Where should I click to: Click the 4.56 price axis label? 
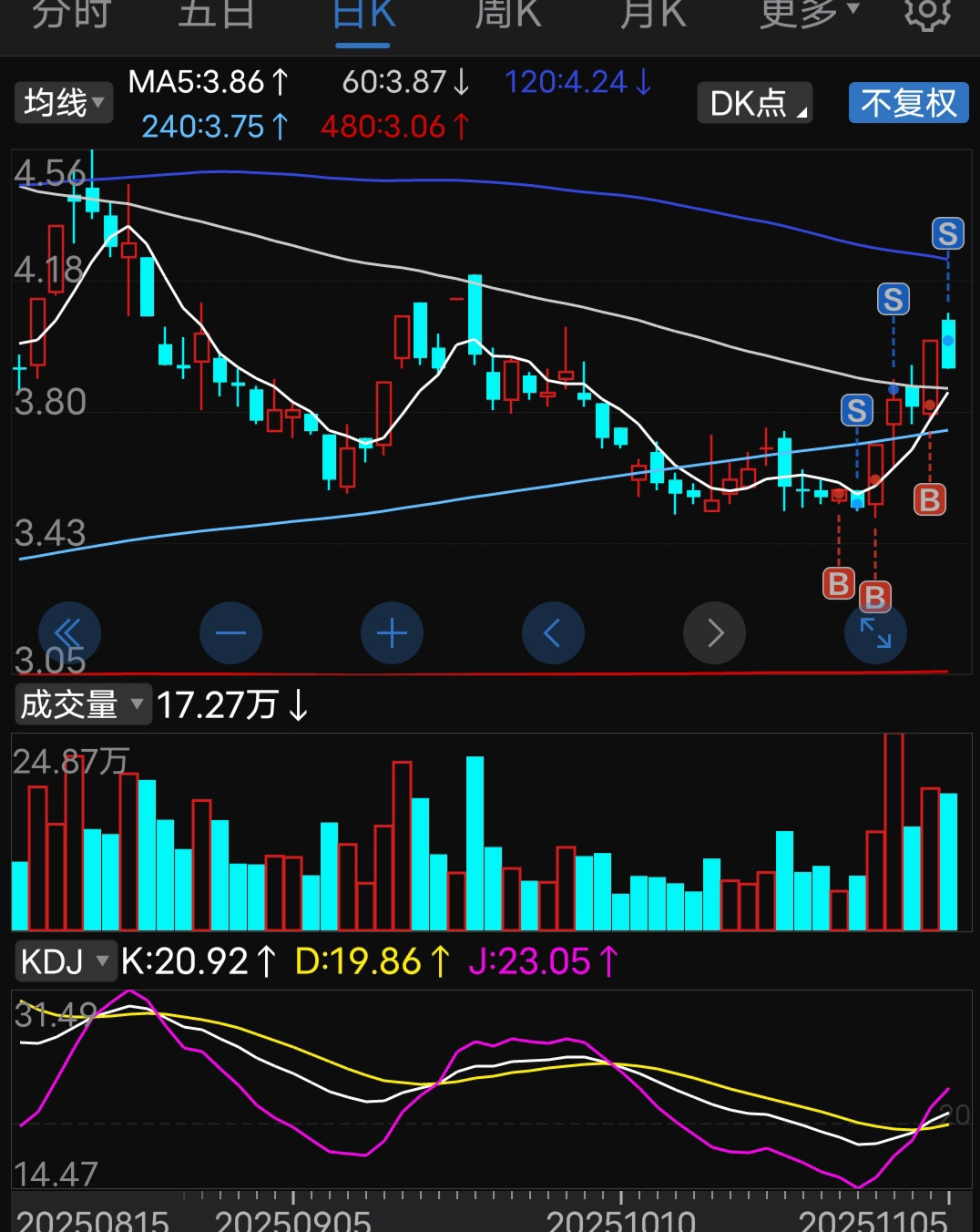[x=50, y=173]
